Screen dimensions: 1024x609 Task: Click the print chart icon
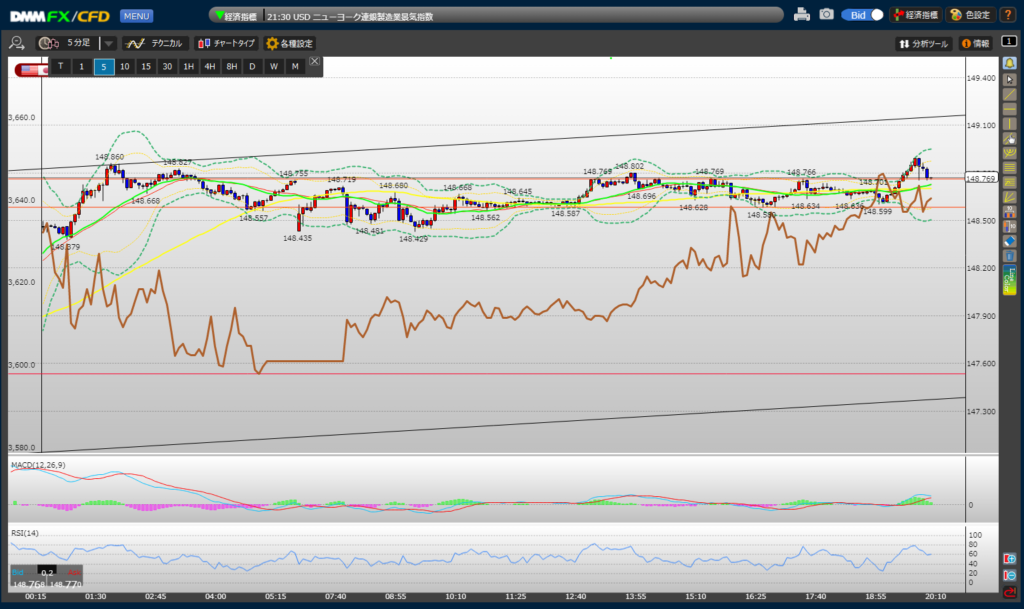(x=801, y=15)
